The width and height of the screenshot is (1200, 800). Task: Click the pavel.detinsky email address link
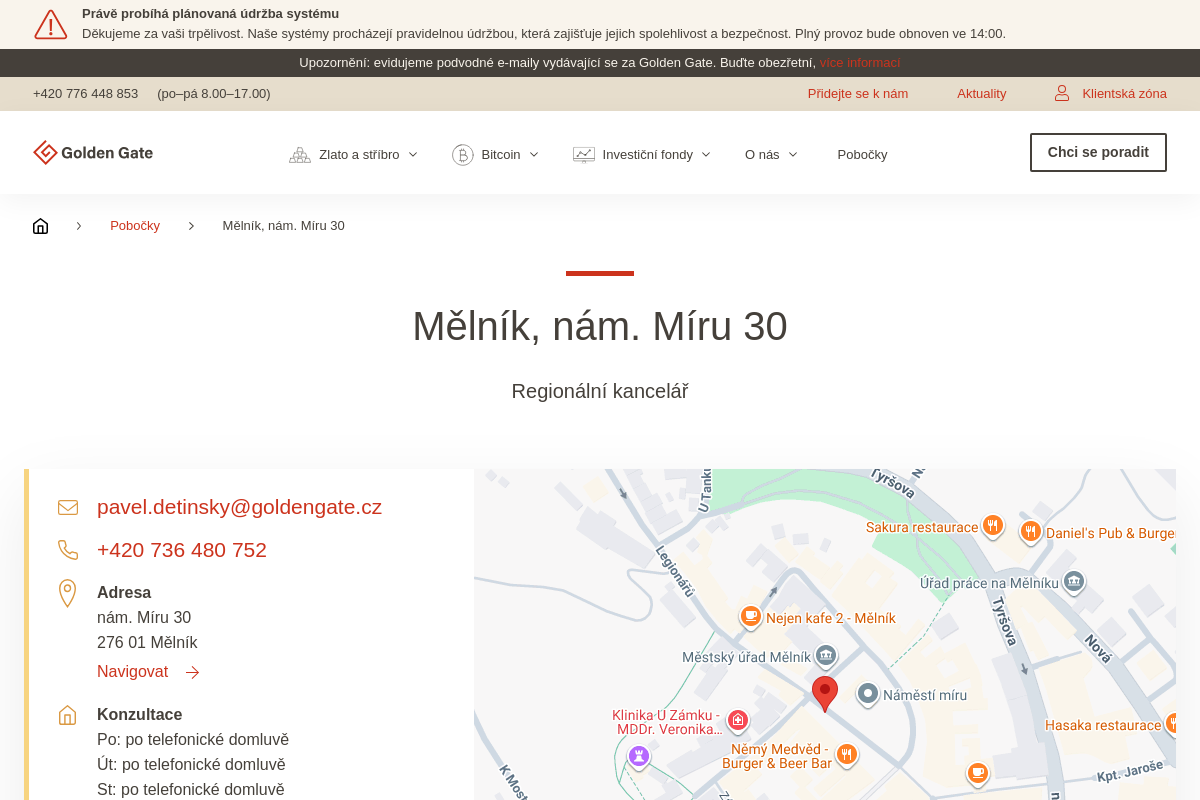[239, 507]
